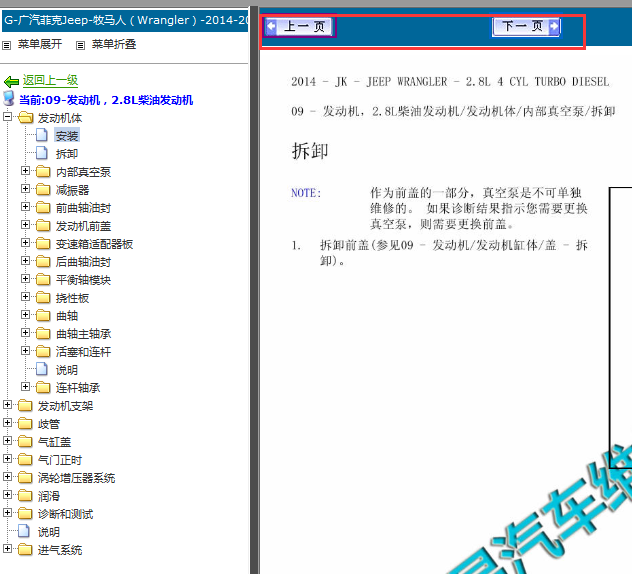The width and height of the screenshot is (632, 574).
Task: Collapse the 发动机体 tree node
Action: coord(7,117)
